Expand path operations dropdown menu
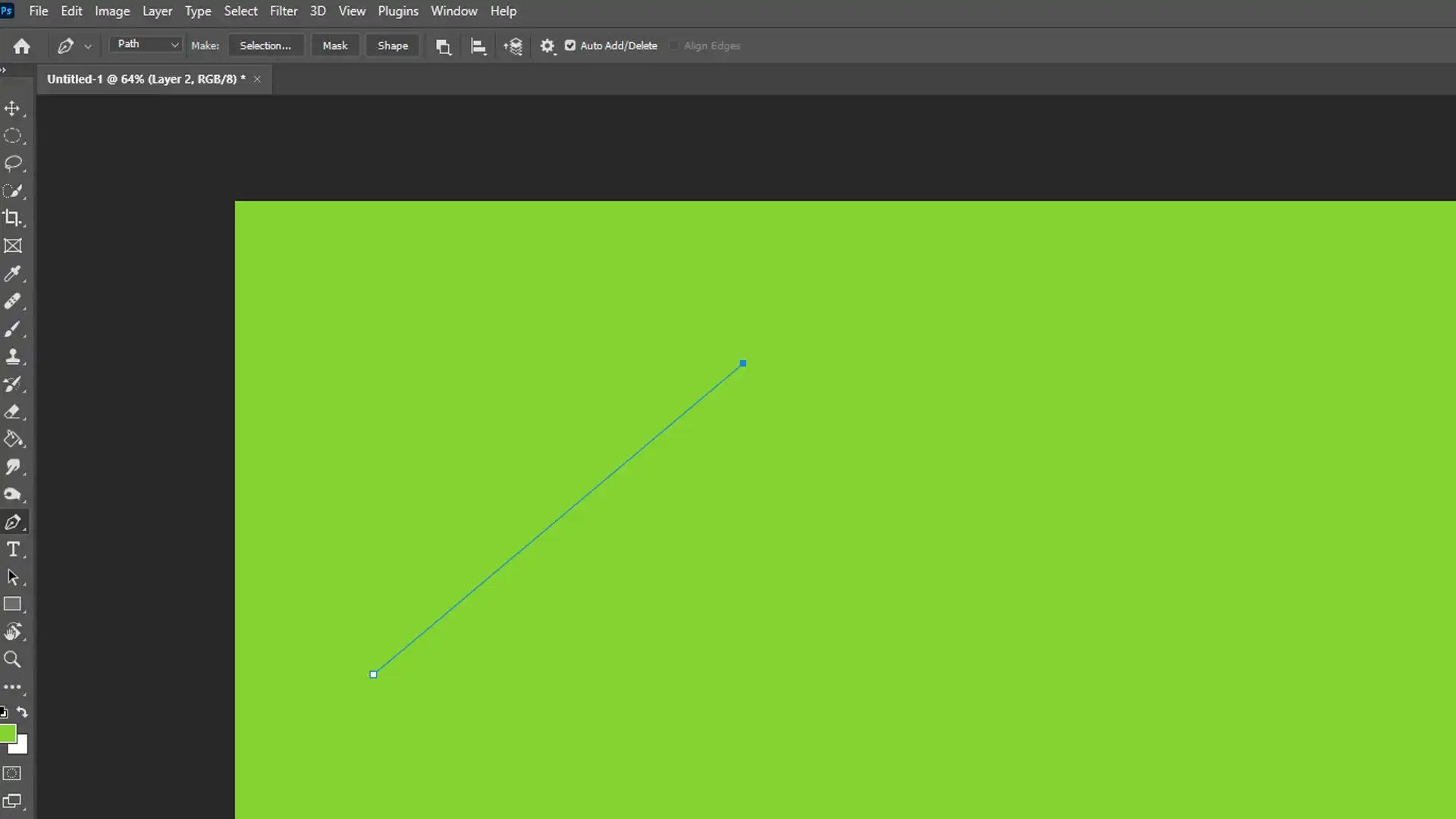 click(442, 45)
